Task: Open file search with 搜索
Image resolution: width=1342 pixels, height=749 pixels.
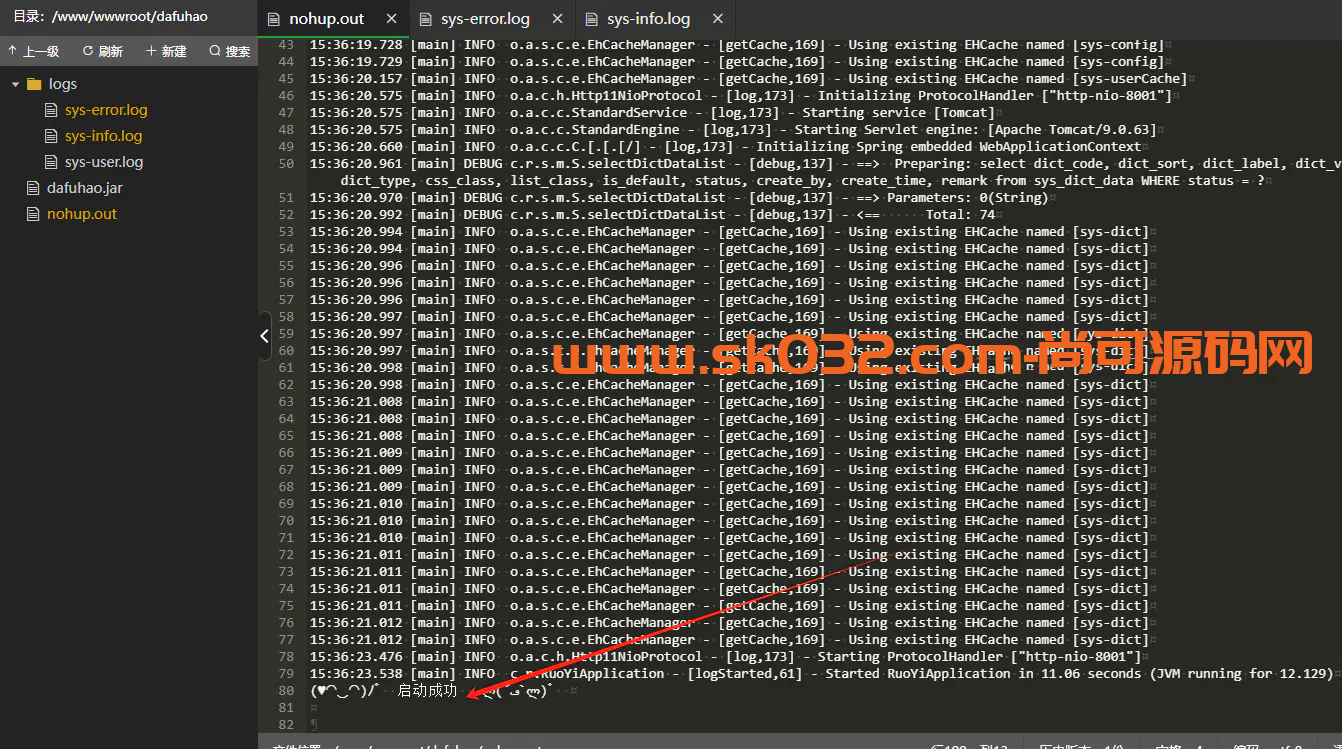Action: click(230, 51)
